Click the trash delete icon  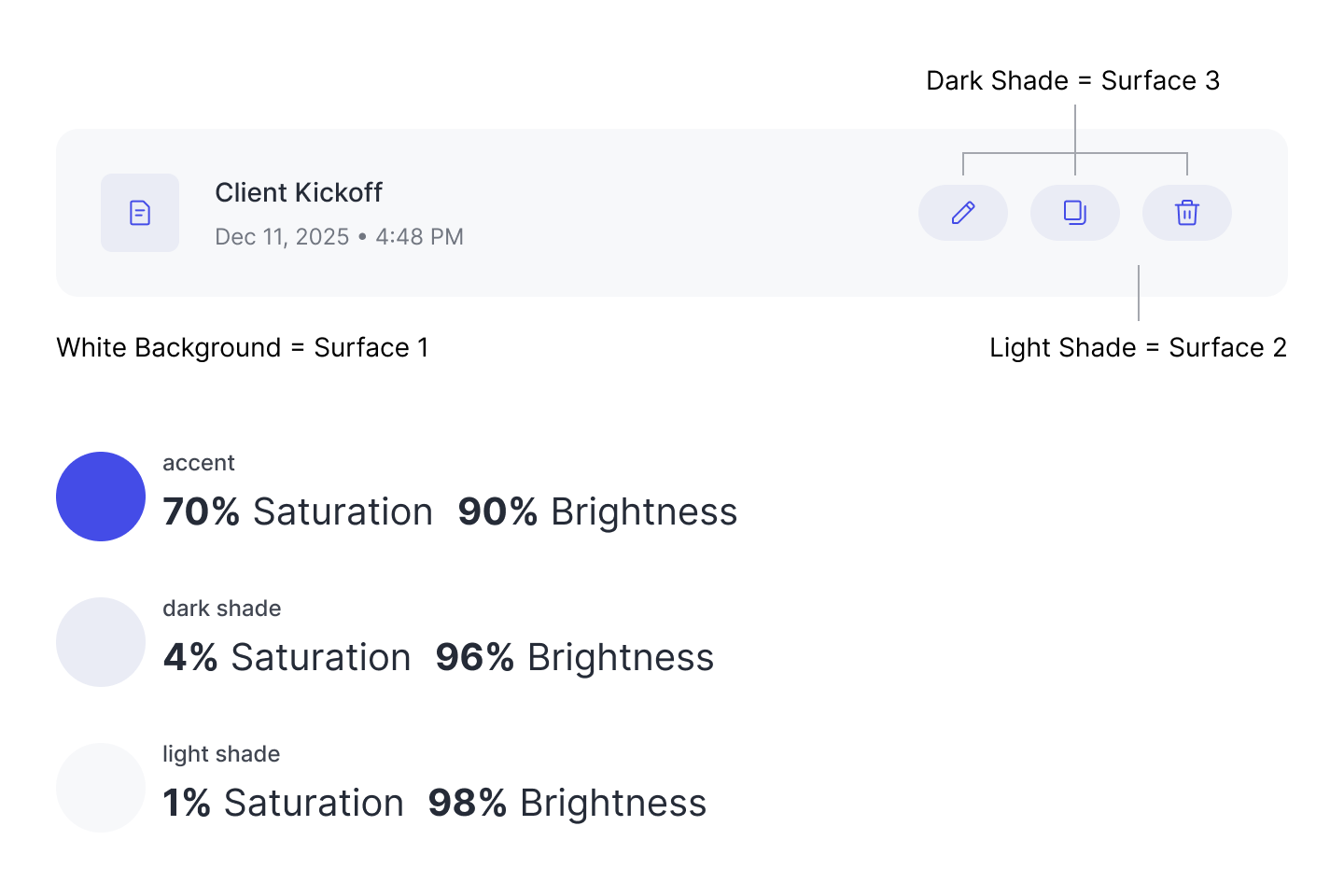click(1187, 213)
